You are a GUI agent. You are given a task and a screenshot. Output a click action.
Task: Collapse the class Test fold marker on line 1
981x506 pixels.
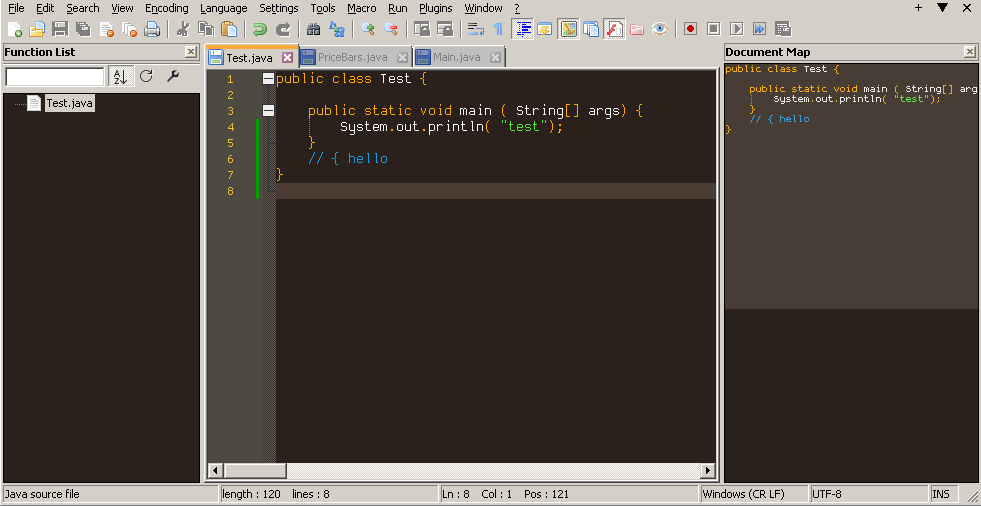pyautogui.click(x=268, y=79)
